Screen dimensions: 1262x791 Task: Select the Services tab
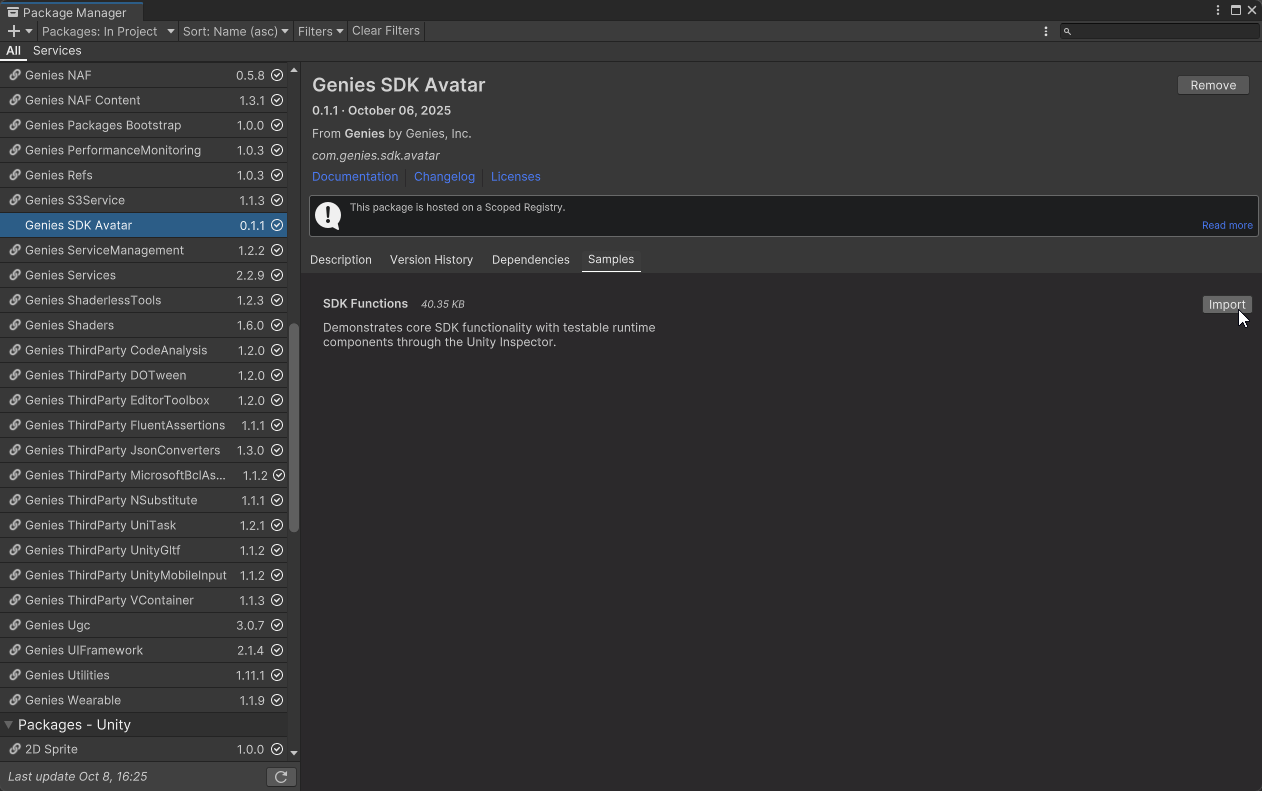tap(57, 51)
